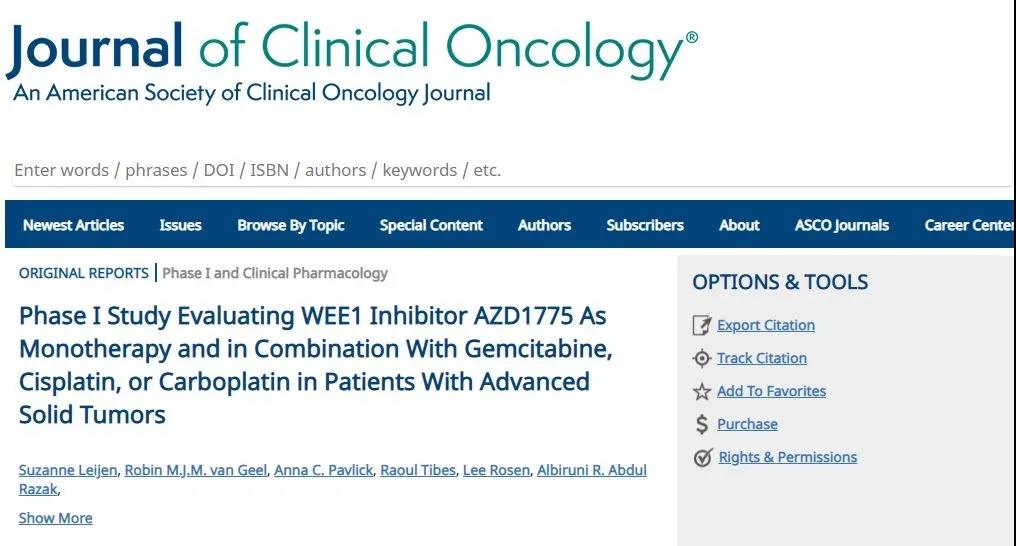Screen dimensions: 1016x546
Task: Click the search keywords input field
Action: [500, 170]
